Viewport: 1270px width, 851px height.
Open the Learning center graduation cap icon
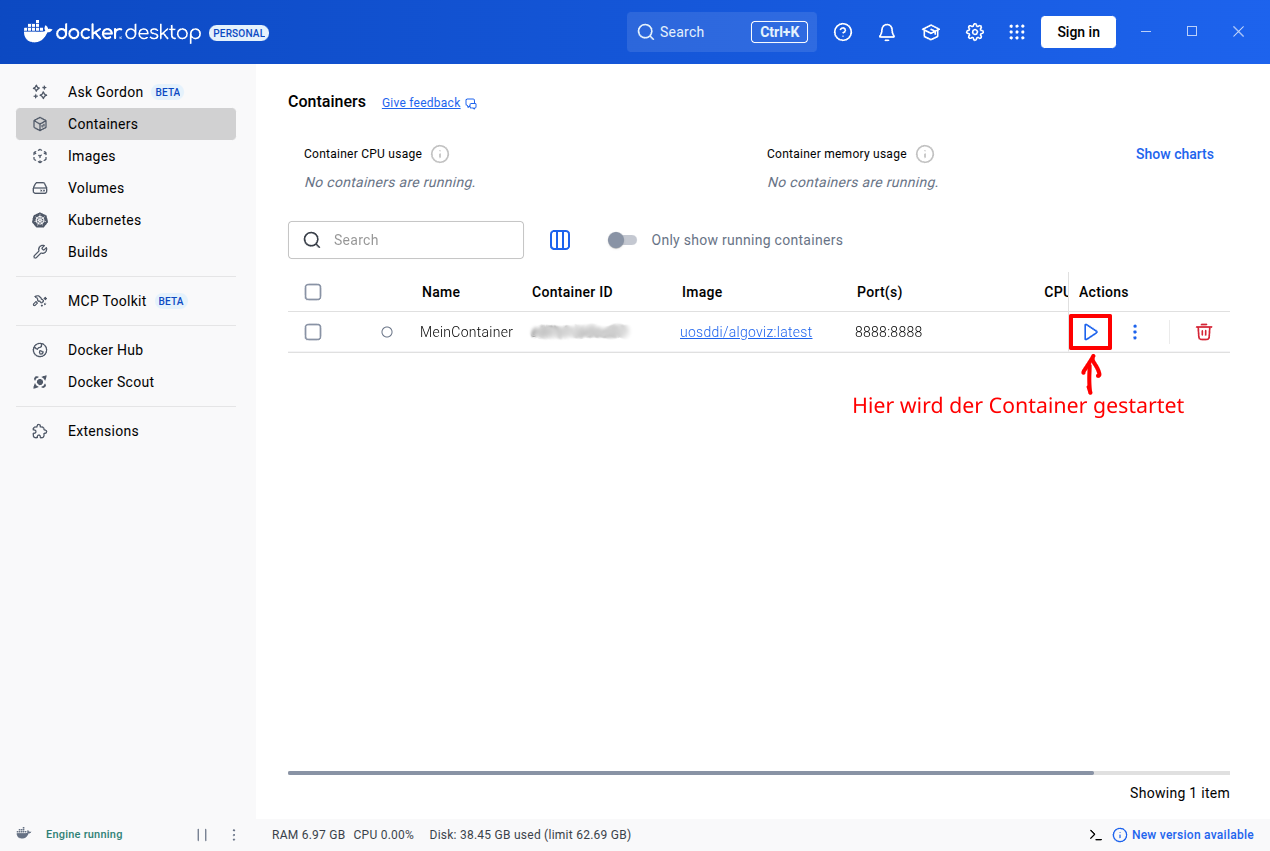(930, 32)
